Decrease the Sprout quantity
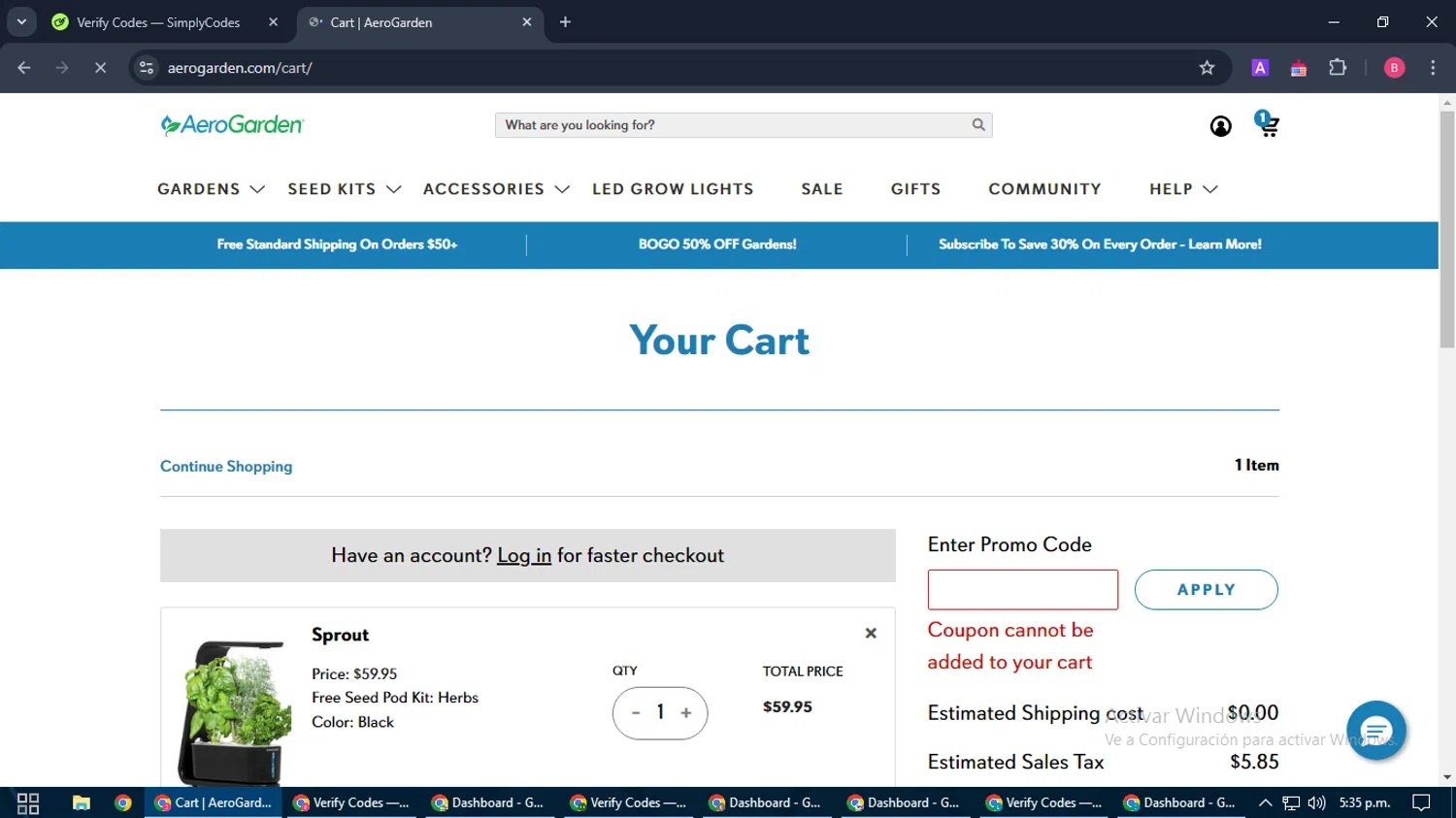This screenshot has height=818, width=1456. (x=636, y=713)
